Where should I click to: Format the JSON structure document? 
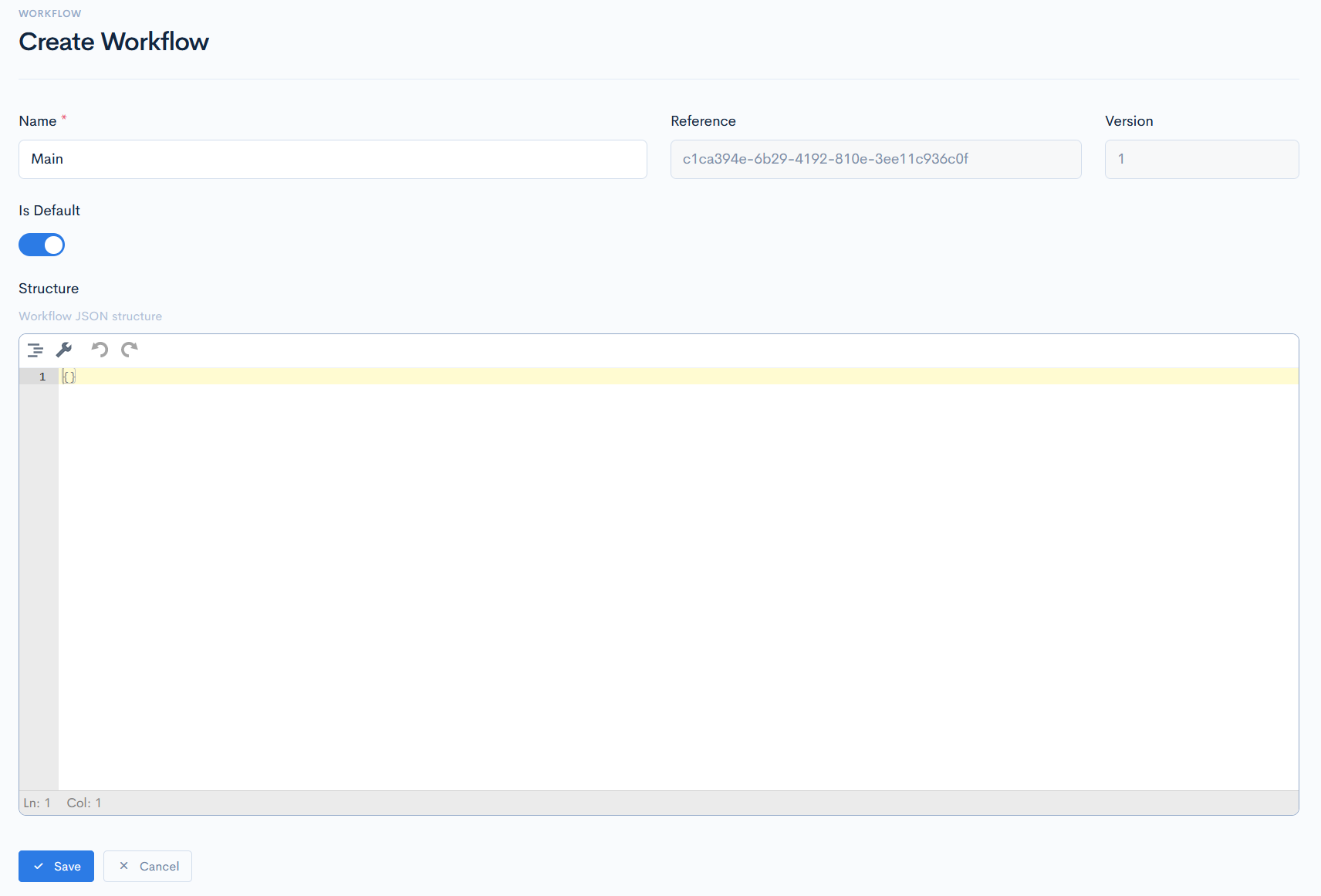(x=35, y=350)
